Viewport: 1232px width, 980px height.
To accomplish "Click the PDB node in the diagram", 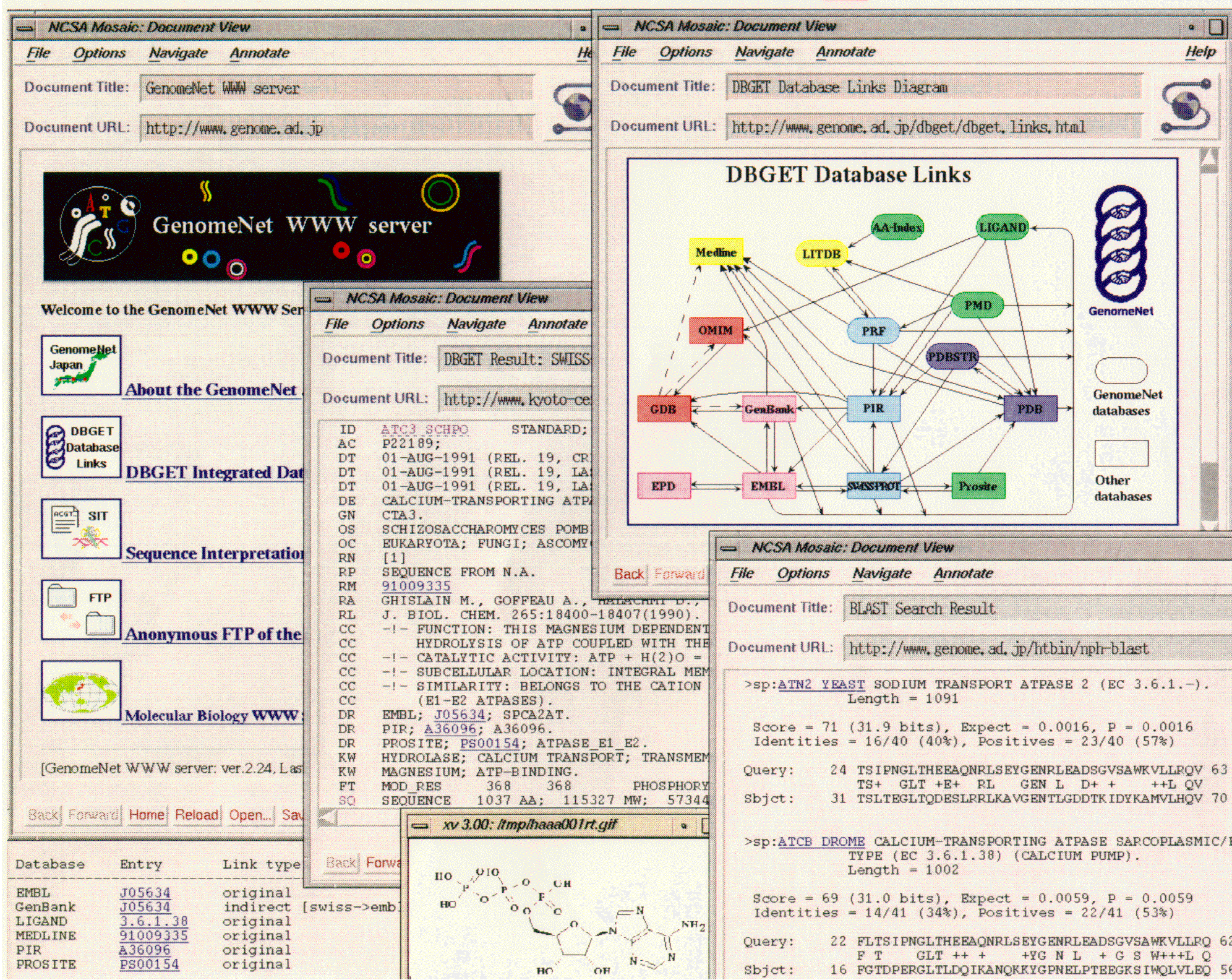I will 1030,409.
